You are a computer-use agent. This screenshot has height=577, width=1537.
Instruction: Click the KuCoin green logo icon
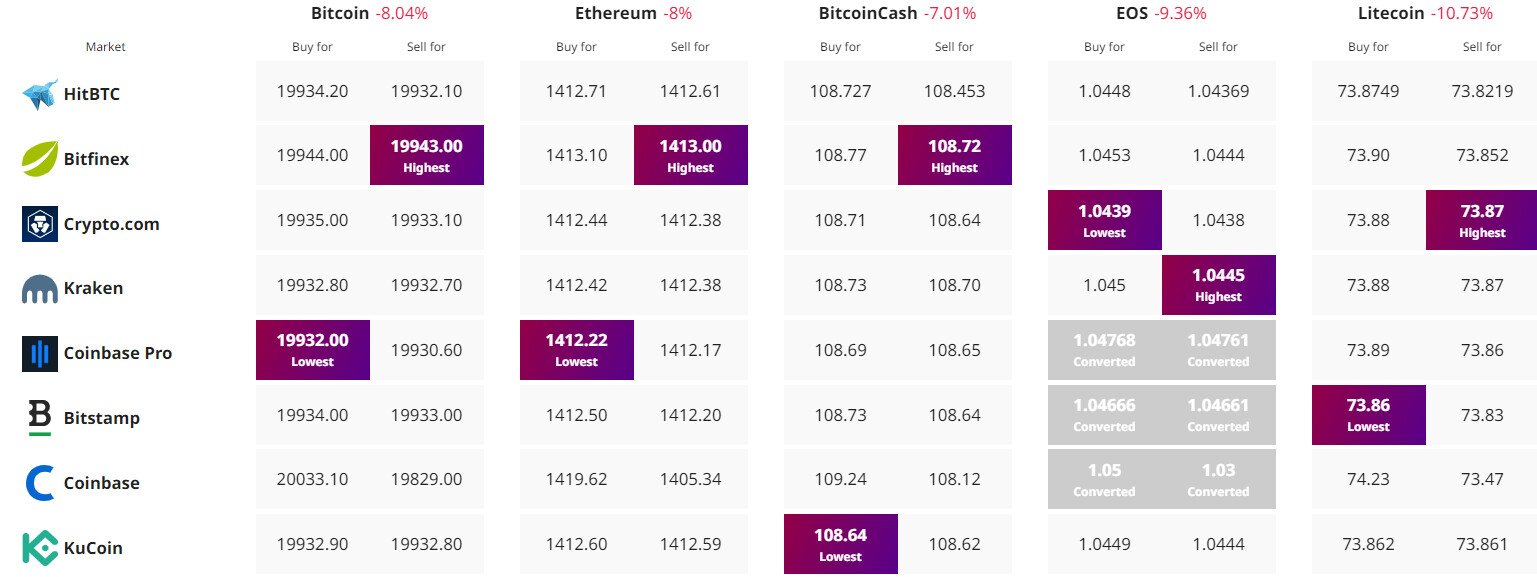click(40, 548)
